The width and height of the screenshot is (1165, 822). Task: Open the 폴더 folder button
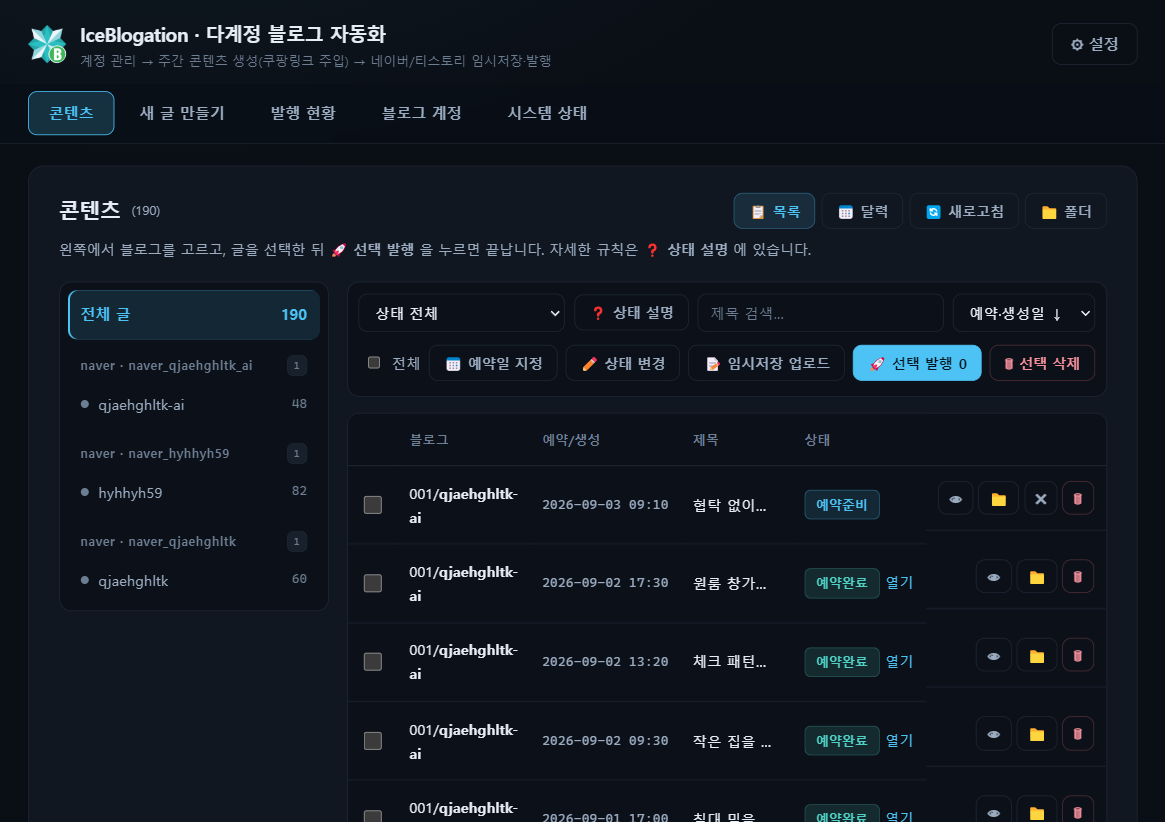1066,211
